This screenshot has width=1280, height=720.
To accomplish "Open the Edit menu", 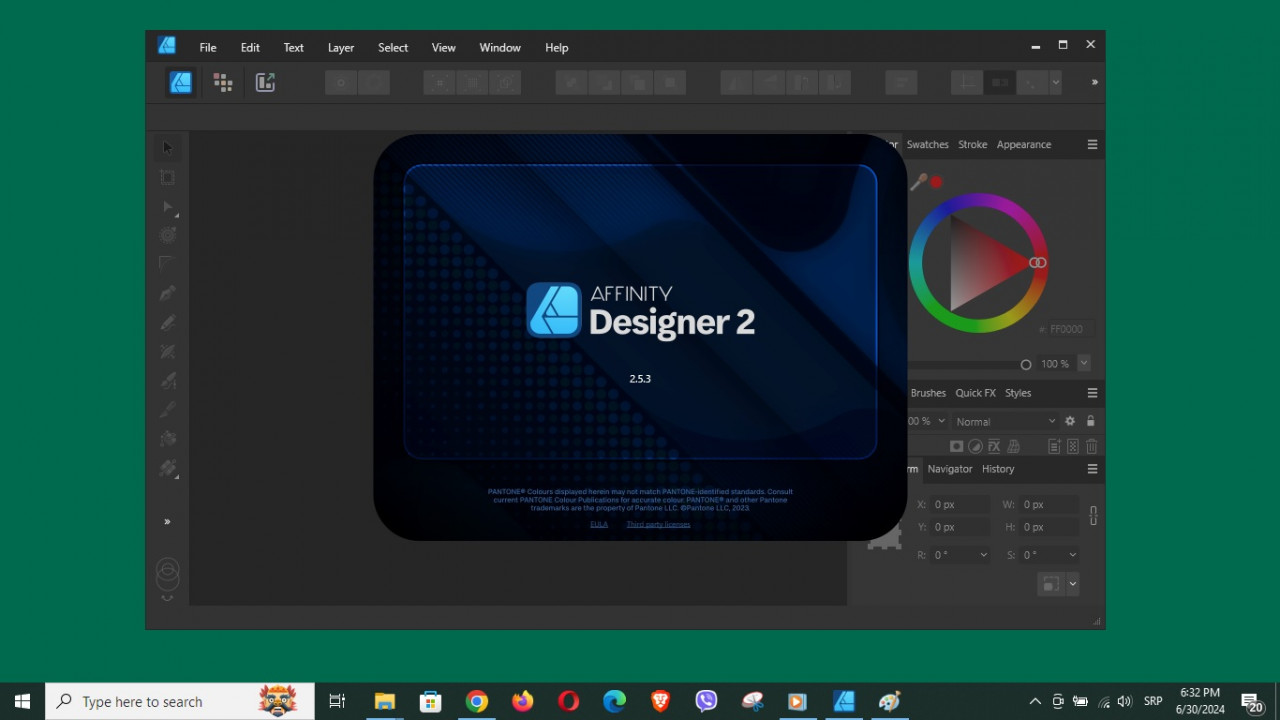I will pyautogui.click(x=250, y=47).
